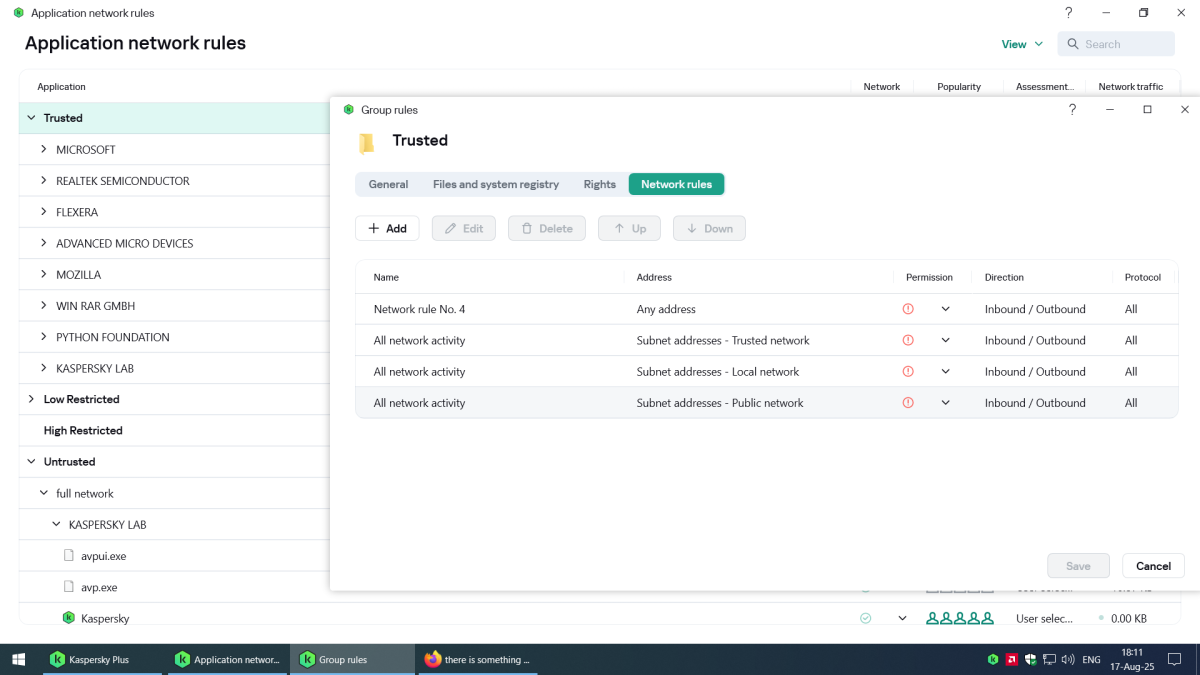Click the Search input field
Screen dimensions: 1200x675
1116,44
